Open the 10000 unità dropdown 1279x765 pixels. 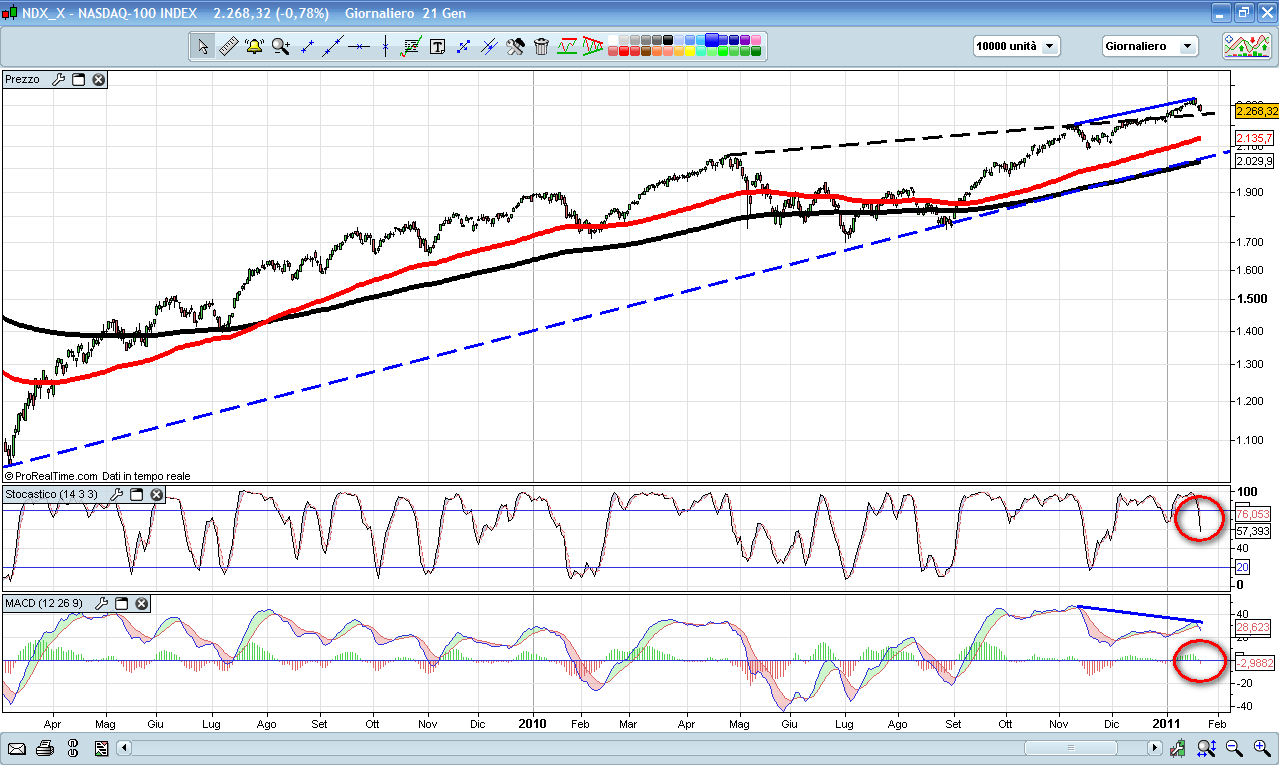[1016, 46]
